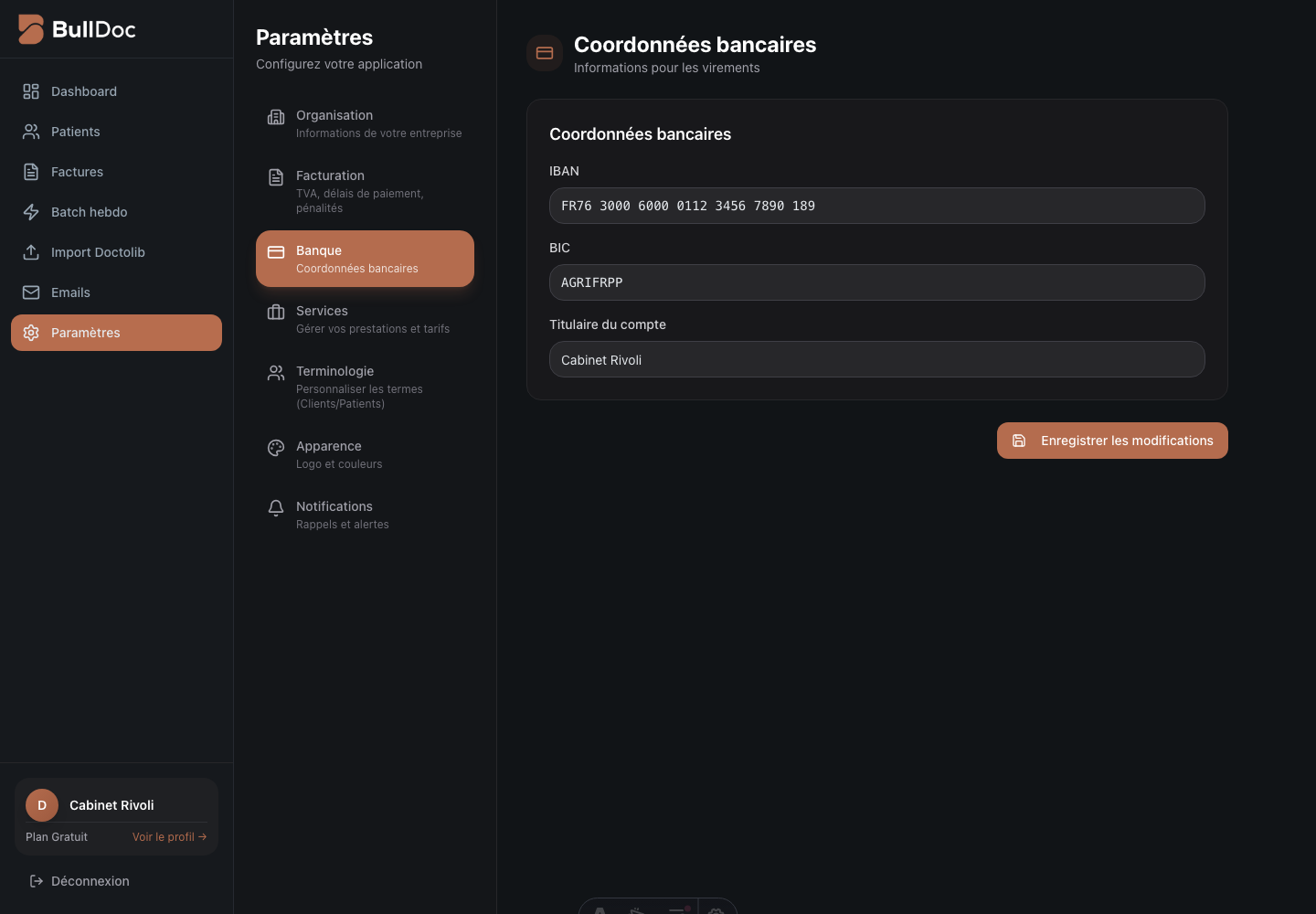Switch to Apparence settings
This screenshot has height=914, width=1316.
click(365, 454)
